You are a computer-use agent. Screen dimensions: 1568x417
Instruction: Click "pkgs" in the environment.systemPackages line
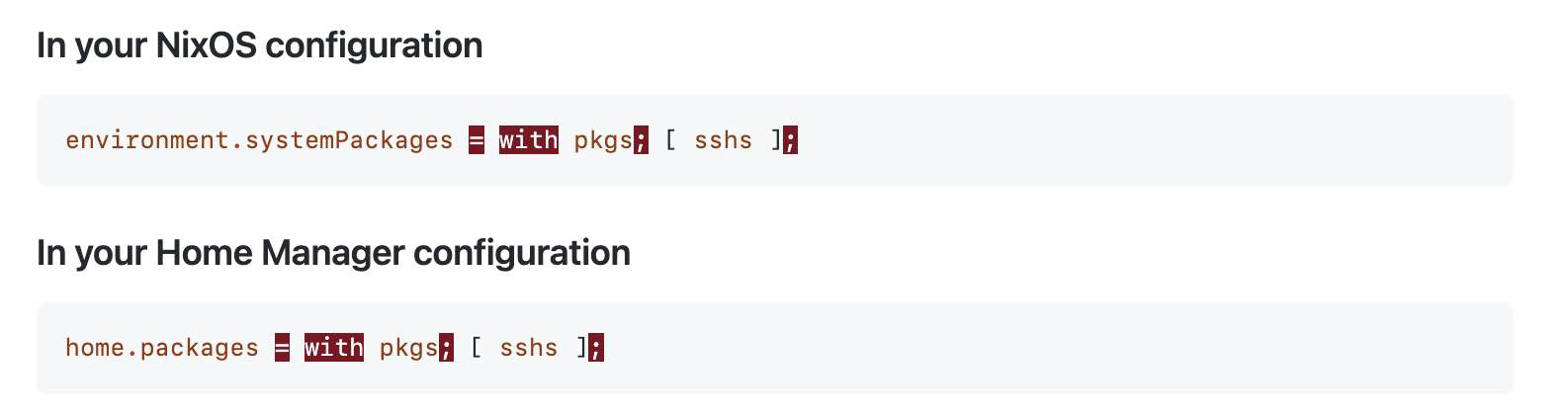[x=603, y=140]
